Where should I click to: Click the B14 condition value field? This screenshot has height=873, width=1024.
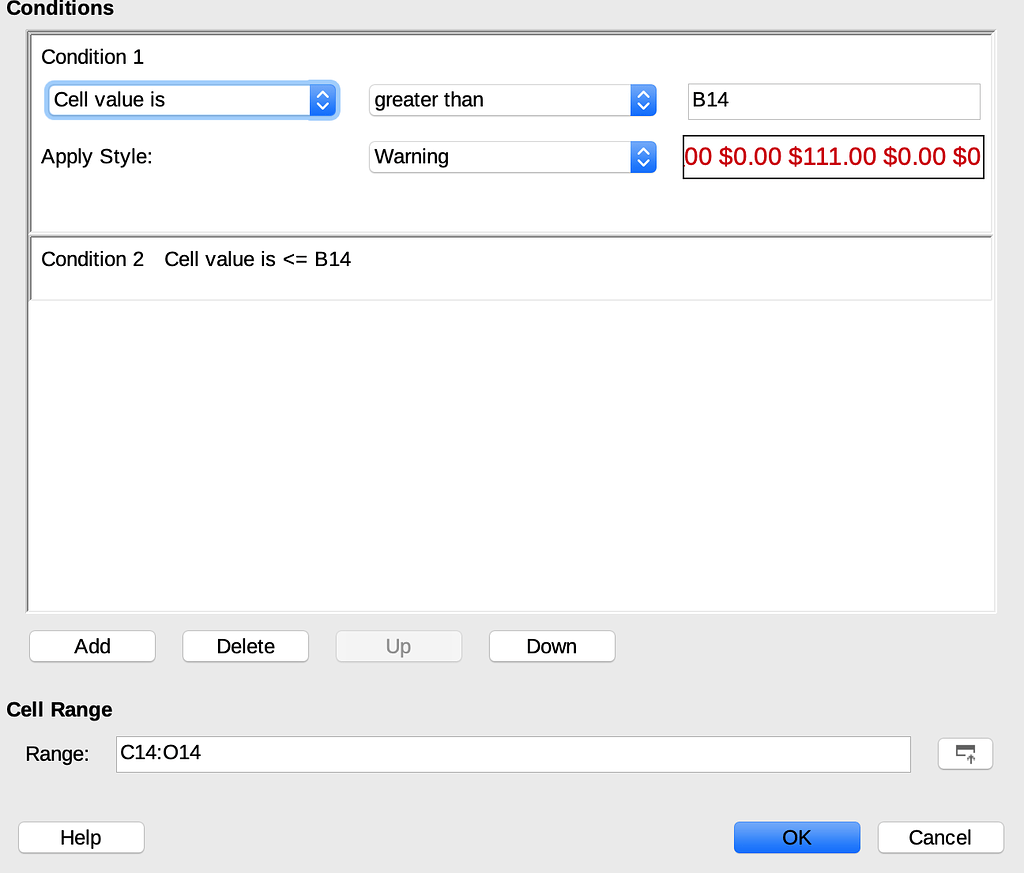(832, 101)
